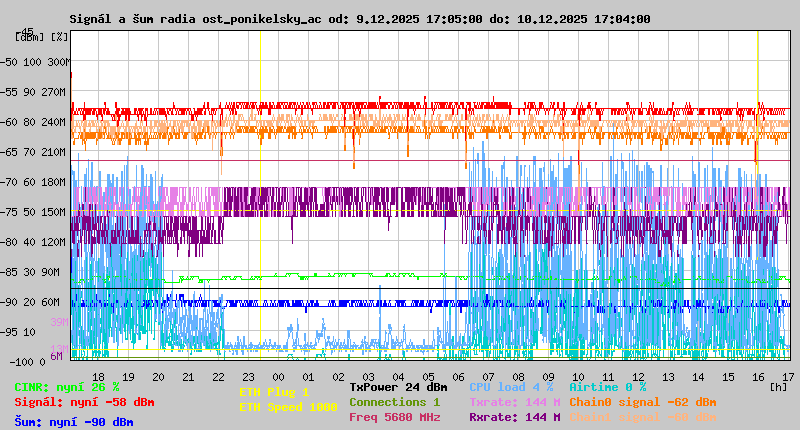Click the graph title text at top
The width and height of the screenshot is (800, 430).
[x=360, y=19]
